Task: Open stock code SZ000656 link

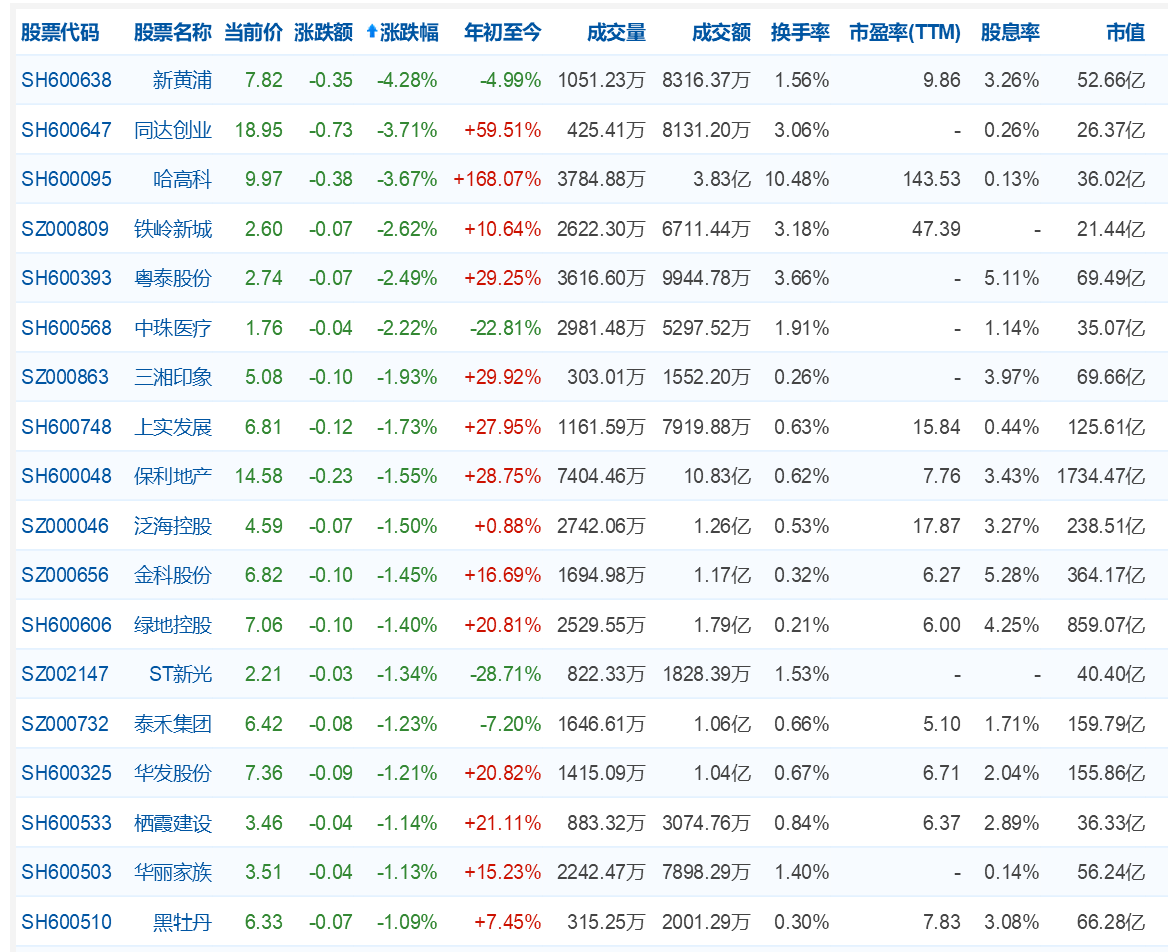Action: point(65,575)
